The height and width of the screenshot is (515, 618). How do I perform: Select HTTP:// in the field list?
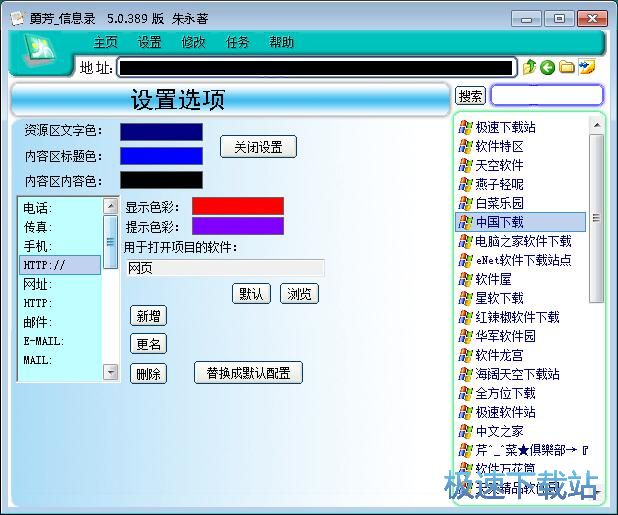[60, 265]
